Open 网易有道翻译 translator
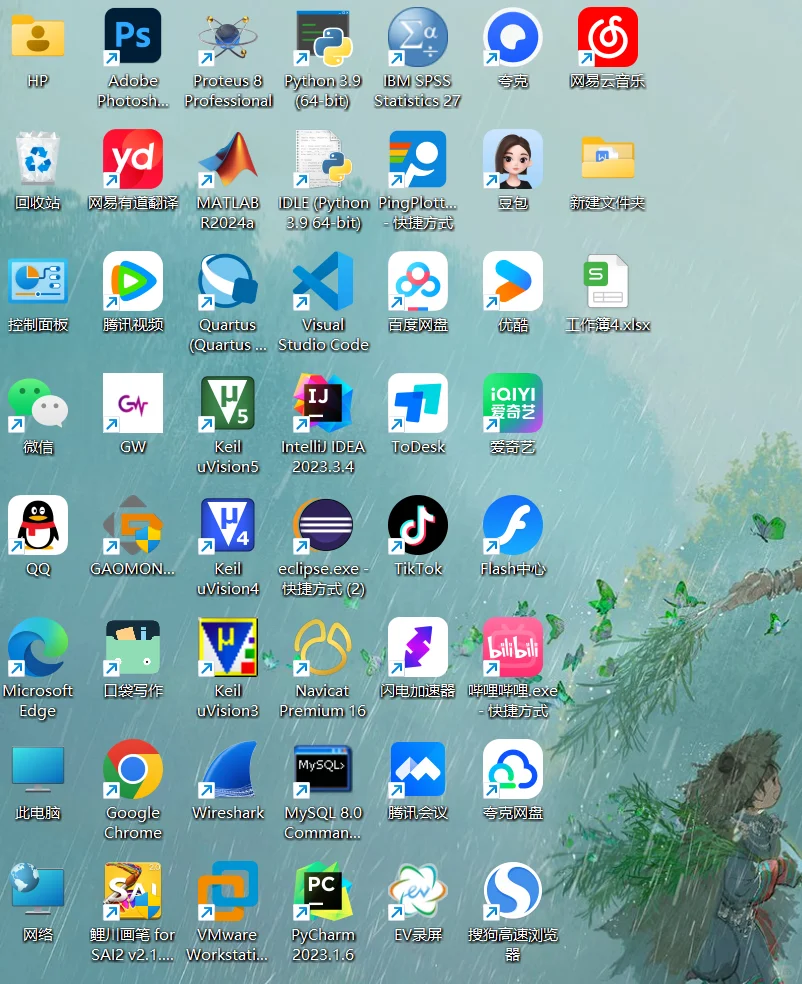 (x=132, y=159)
